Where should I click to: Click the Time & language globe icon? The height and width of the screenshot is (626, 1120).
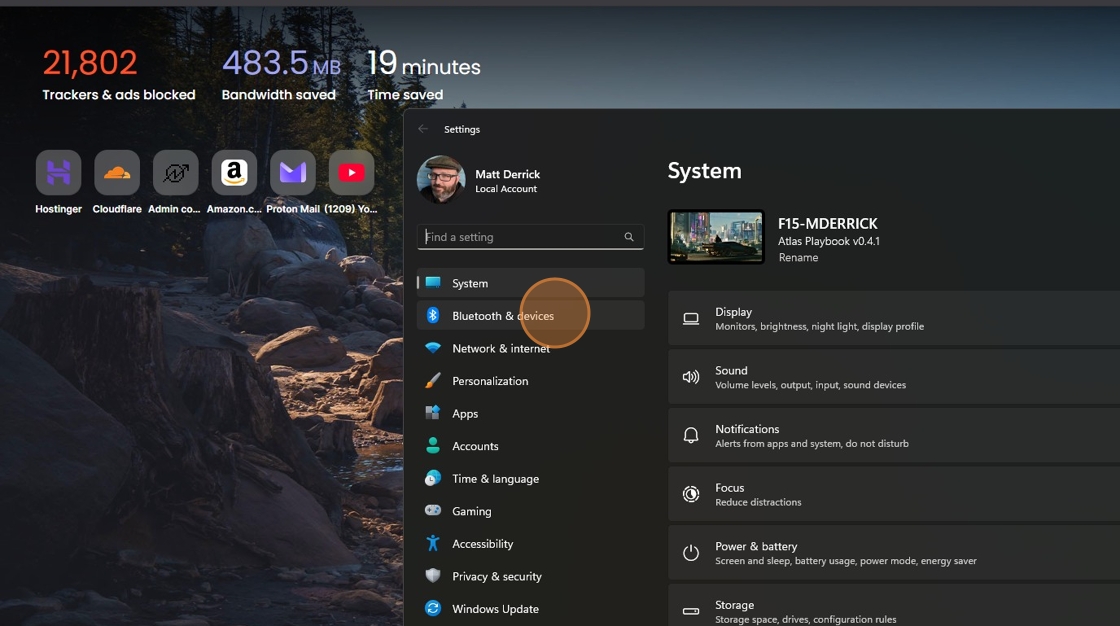tap(433, 478)
